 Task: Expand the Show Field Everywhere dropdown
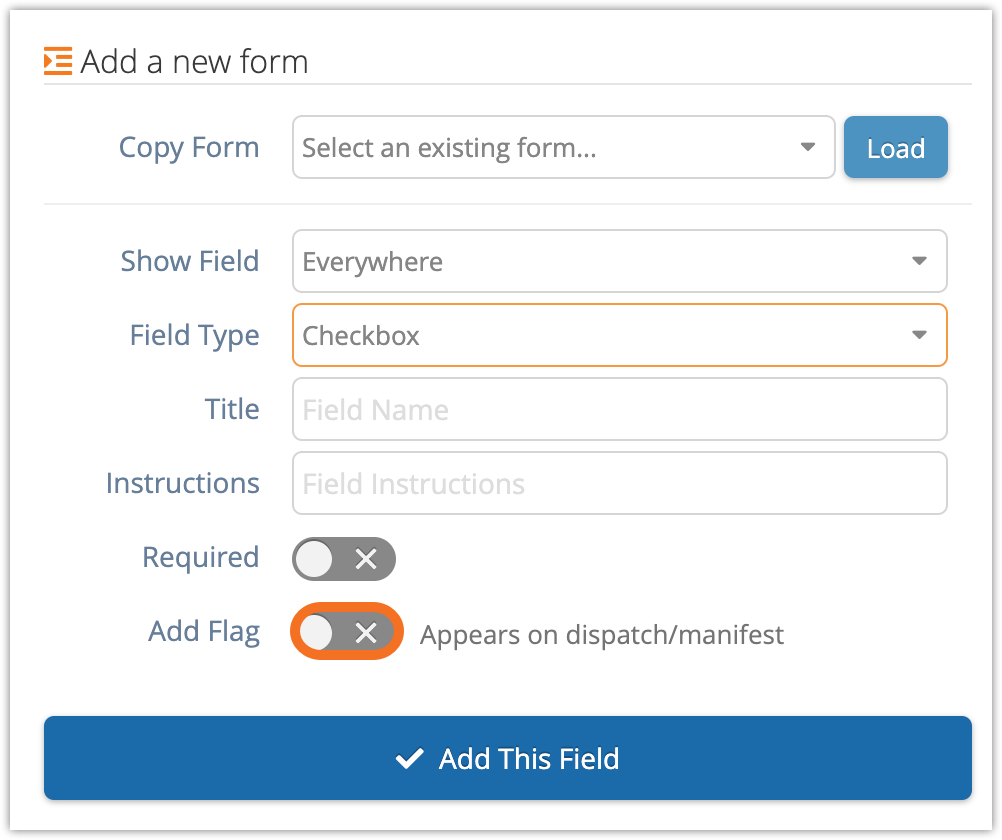tap(620, 261)
